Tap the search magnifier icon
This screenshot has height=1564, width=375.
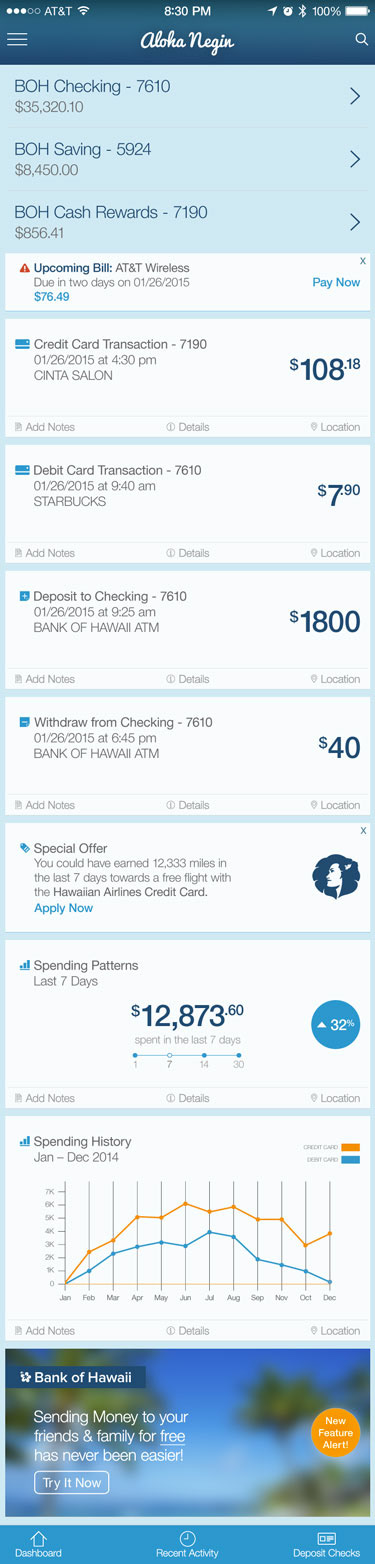pos(361,39)
